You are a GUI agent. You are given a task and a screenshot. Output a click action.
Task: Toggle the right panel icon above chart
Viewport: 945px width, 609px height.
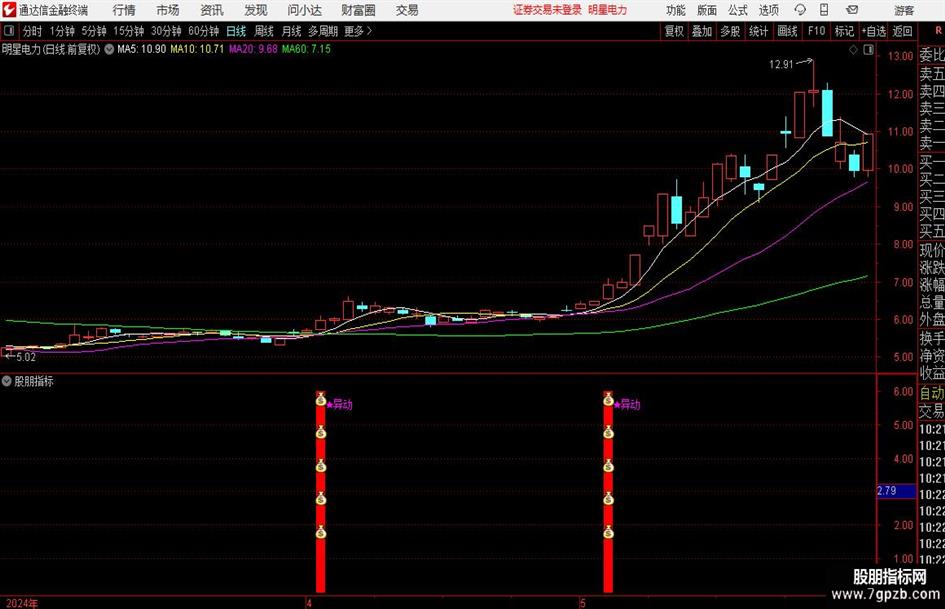tap(868, 50)
